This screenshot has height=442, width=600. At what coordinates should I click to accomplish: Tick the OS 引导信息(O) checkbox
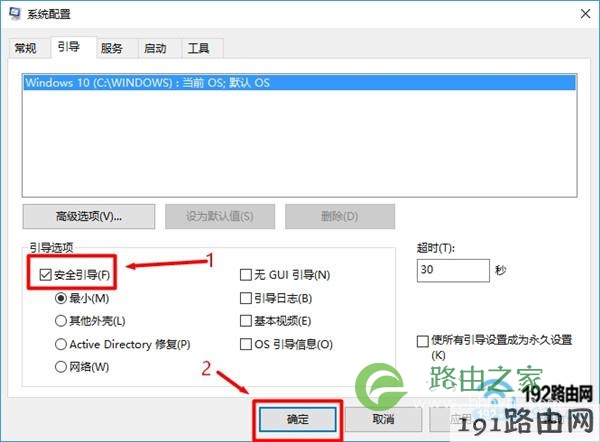(246, 344)
